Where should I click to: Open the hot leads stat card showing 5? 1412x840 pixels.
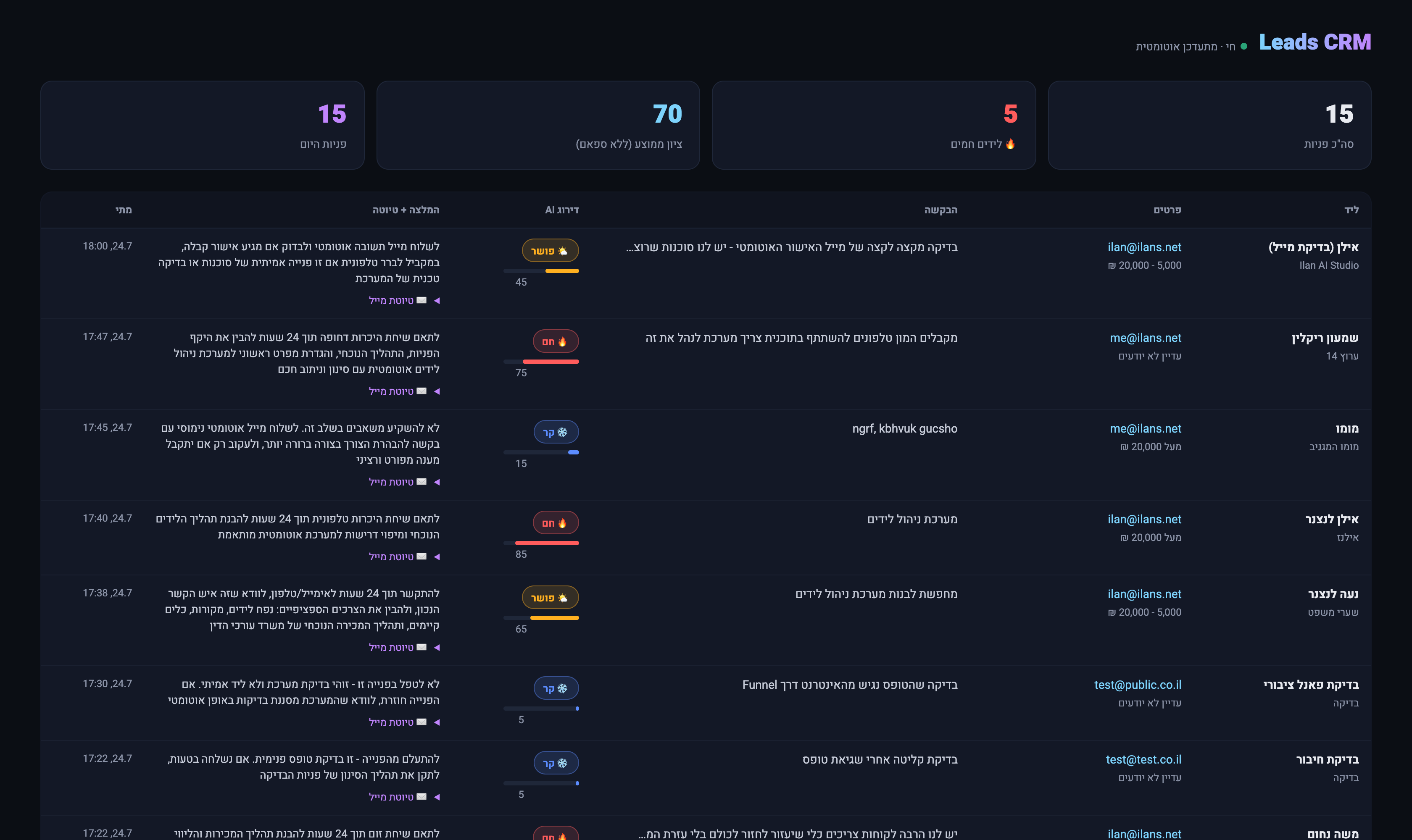point(873,125)
